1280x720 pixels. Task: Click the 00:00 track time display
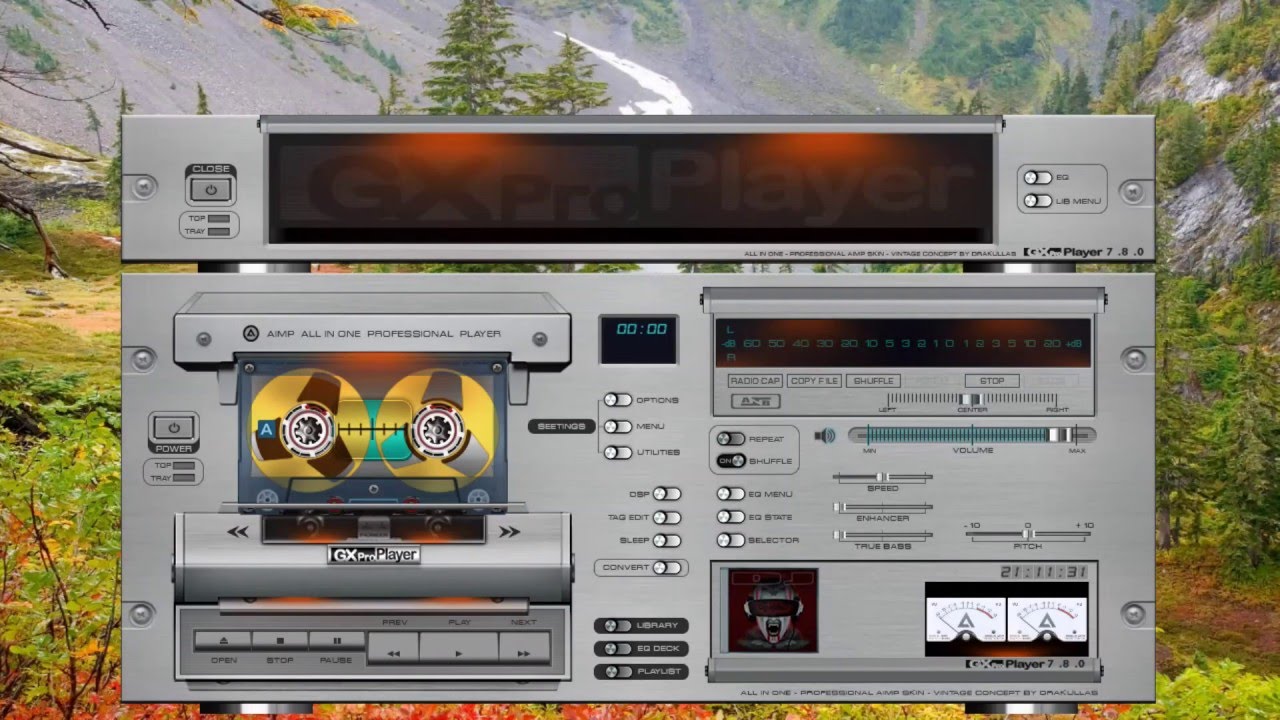(x=640, y=341)
